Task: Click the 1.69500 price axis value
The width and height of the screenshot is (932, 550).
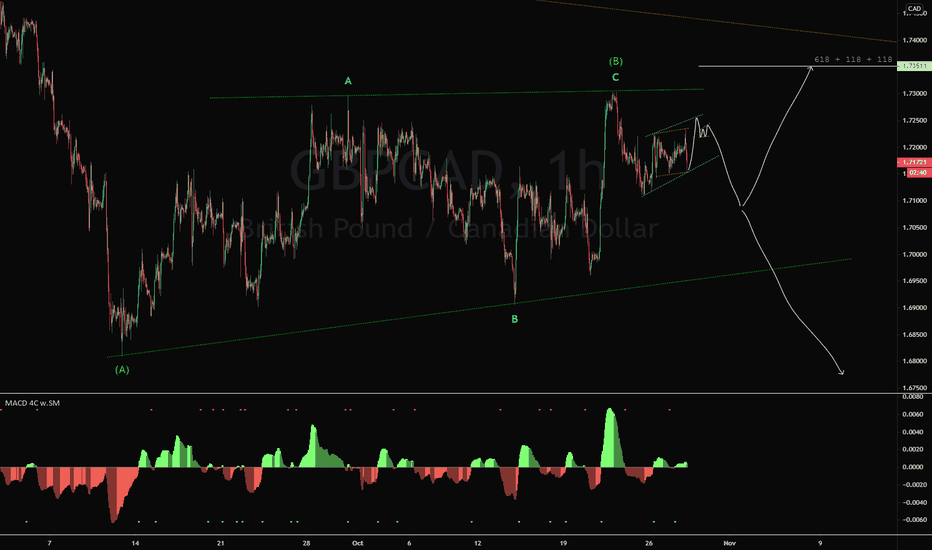Action: point(915,281)
